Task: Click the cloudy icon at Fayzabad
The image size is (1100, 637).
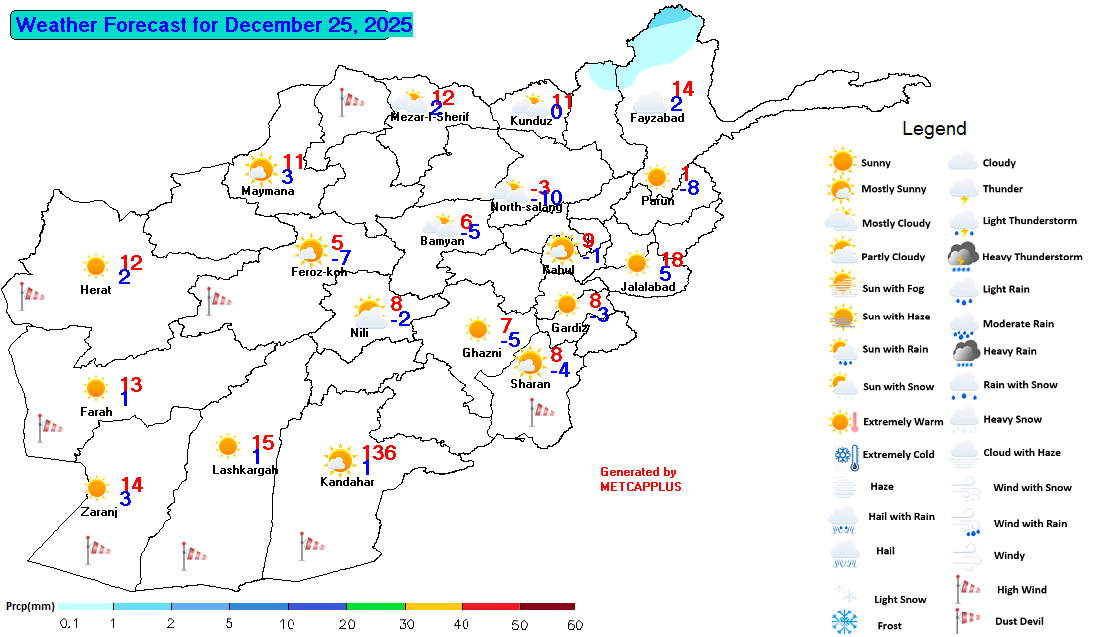Action: pyautogui.click(x=650, y=101)
